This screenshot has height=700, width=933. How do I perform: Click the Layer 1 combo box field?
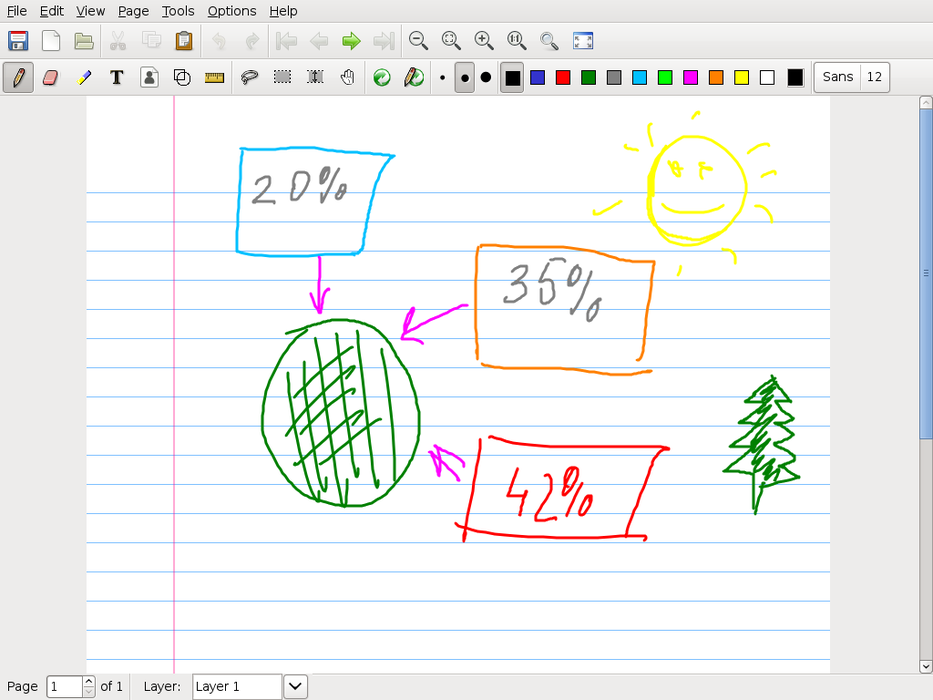pos(236,686)
